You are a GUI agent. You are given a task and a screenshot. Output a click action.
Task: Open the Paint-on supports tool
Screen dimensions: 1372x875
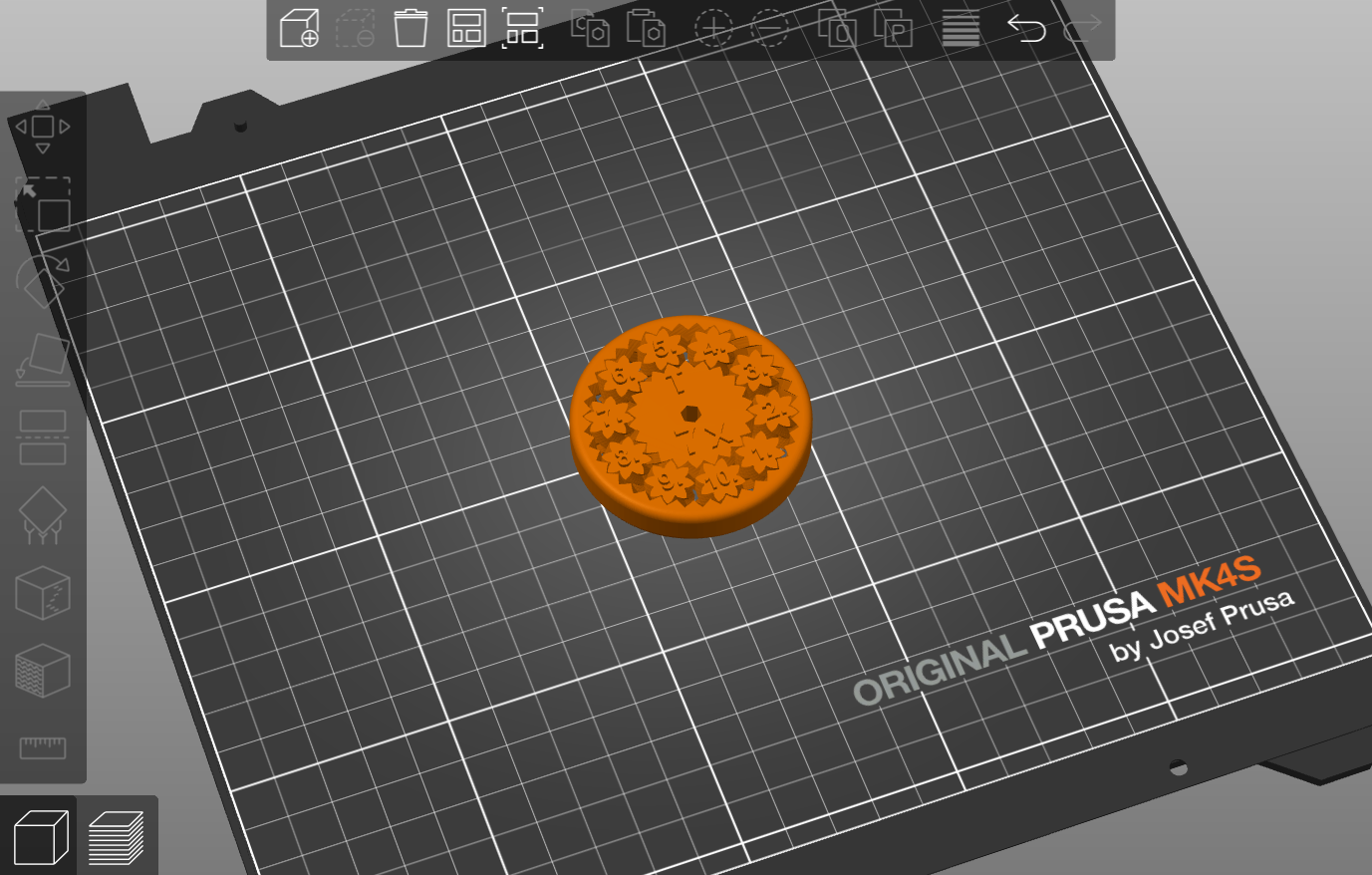pyautogui.click(x=43, y=515)
